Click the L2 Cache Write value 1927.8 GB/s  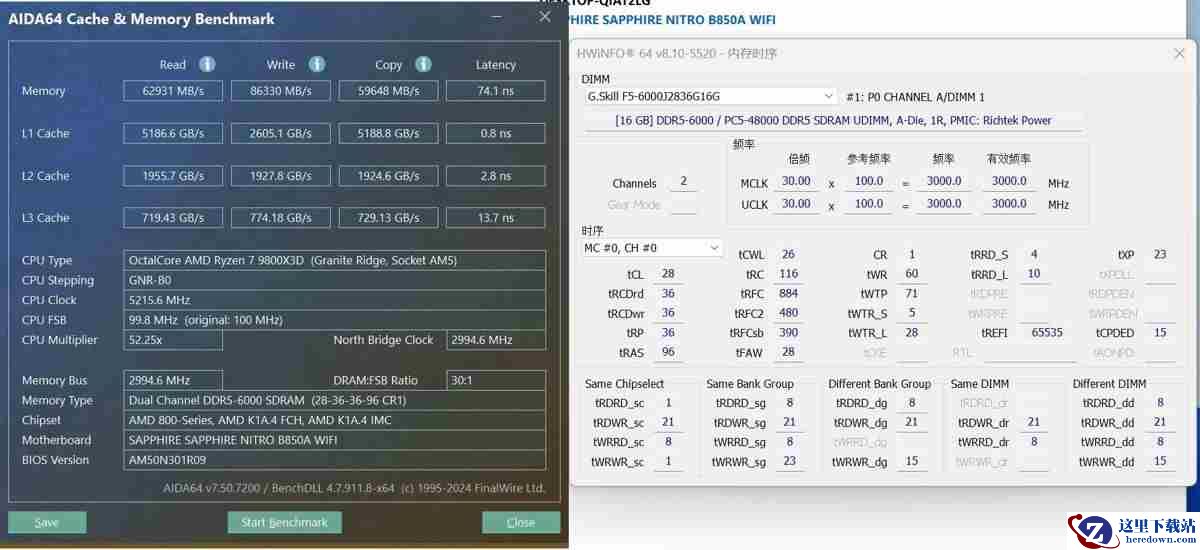[280, 176]
